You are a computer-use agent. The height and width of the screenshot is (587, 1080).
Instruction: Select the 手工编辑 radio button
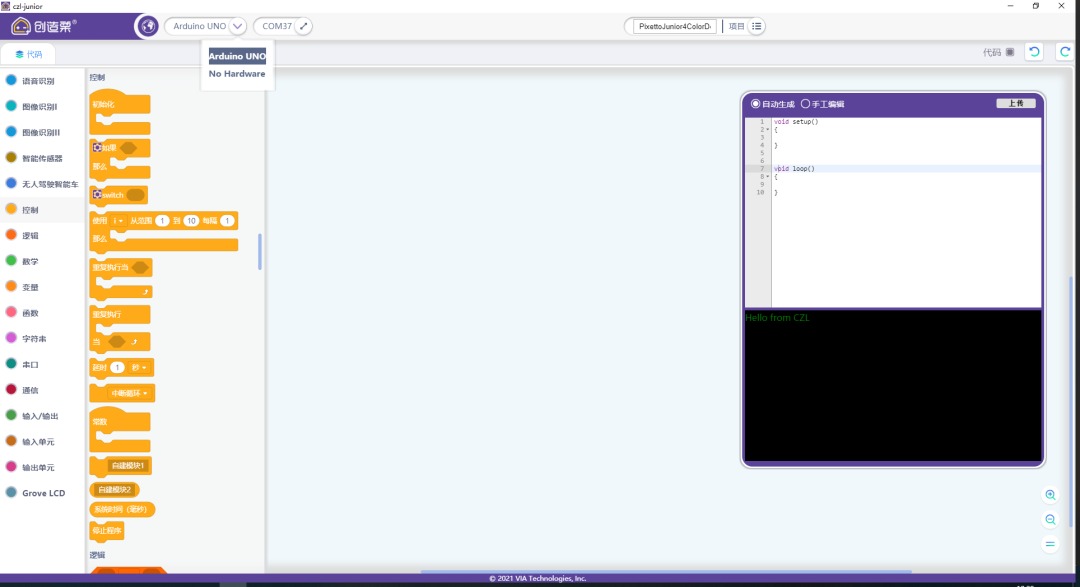(x=805, y=104)
